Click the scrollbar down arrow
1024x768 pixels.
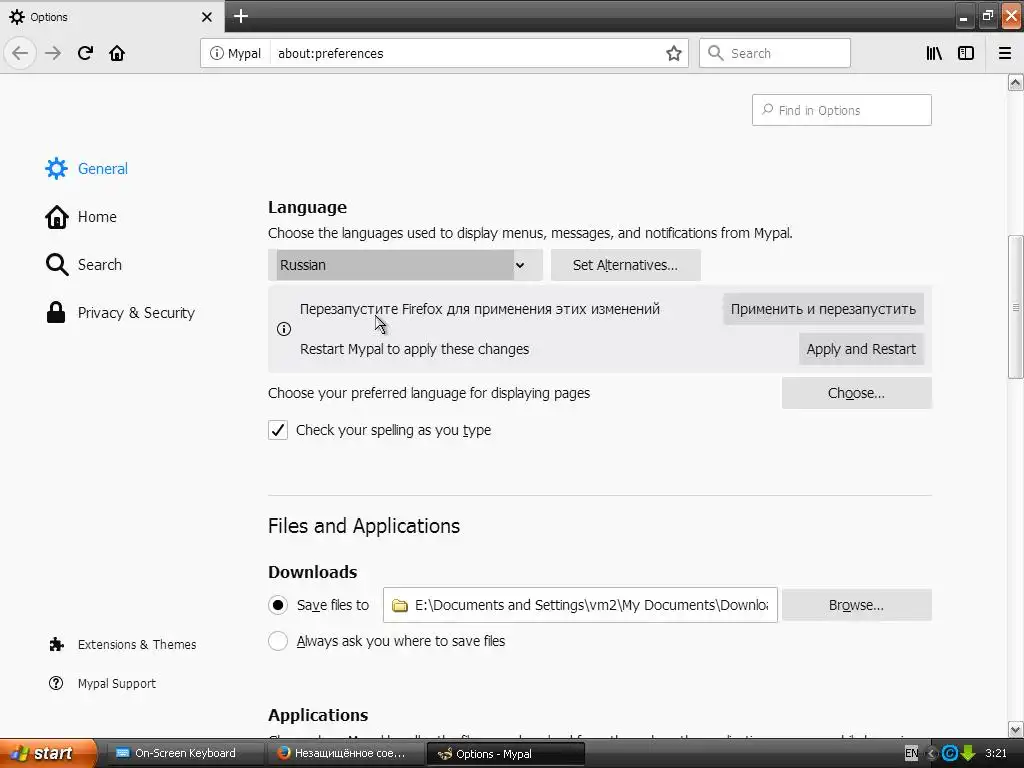(1015, 729)
